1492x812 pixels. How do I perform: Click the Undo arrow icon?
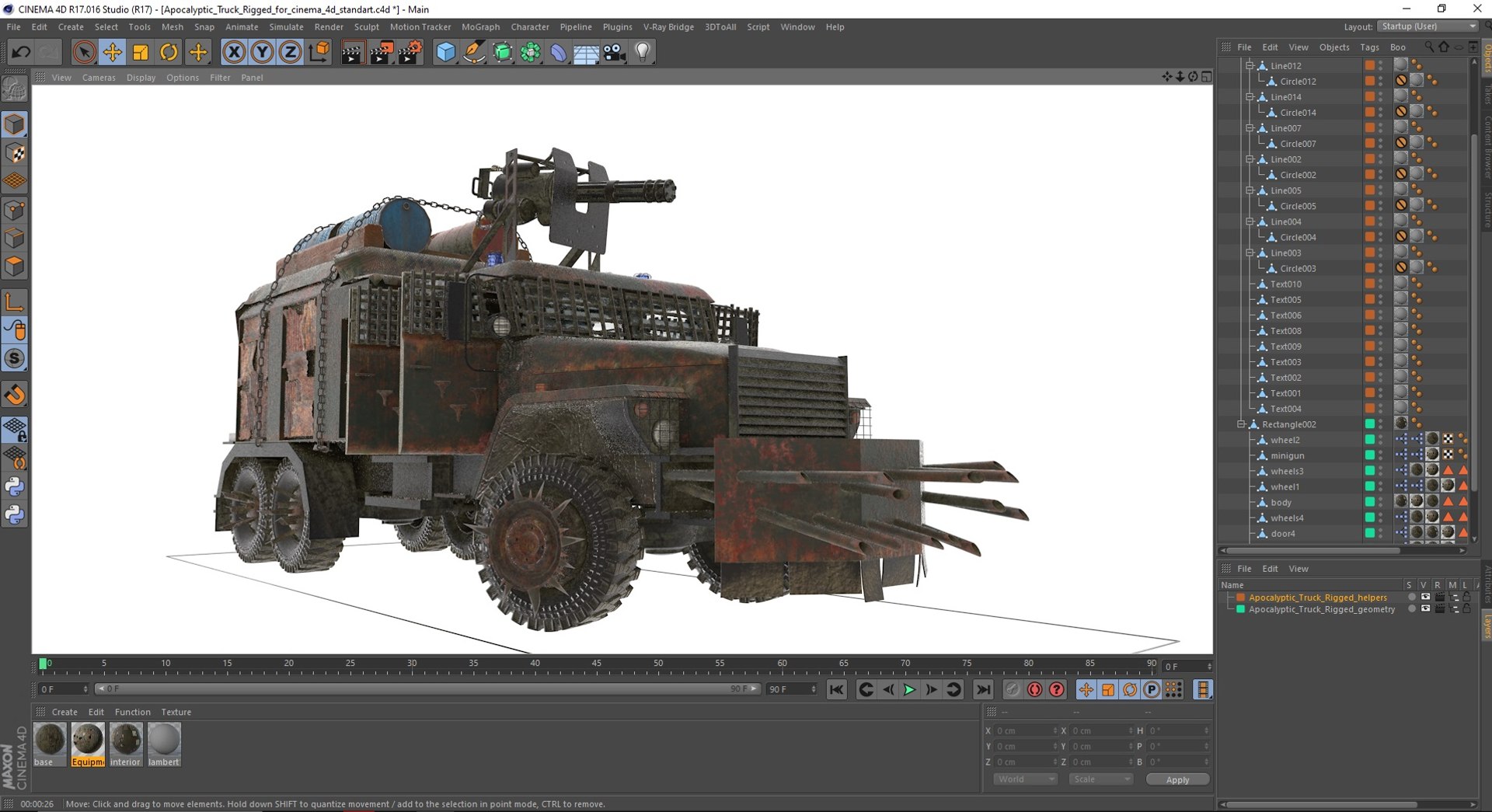(x=21, y=52)
